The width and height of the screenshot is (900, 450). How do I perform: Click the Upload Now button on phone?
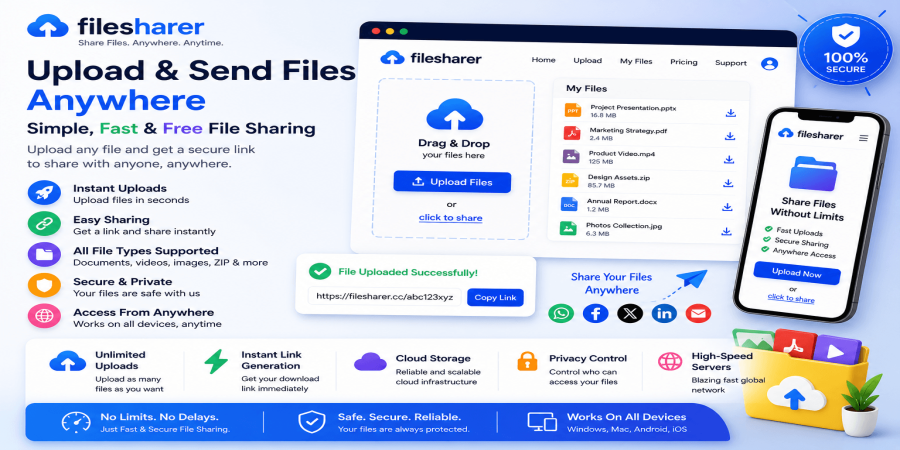tap(797, 273)
